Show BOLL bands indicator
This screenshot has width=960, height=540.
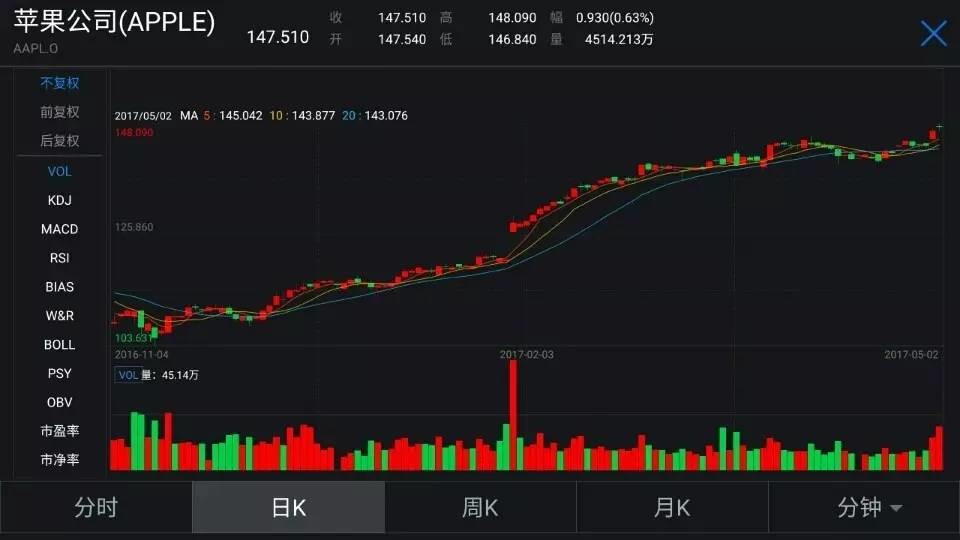pyautogui.click(x=59, y=345)
